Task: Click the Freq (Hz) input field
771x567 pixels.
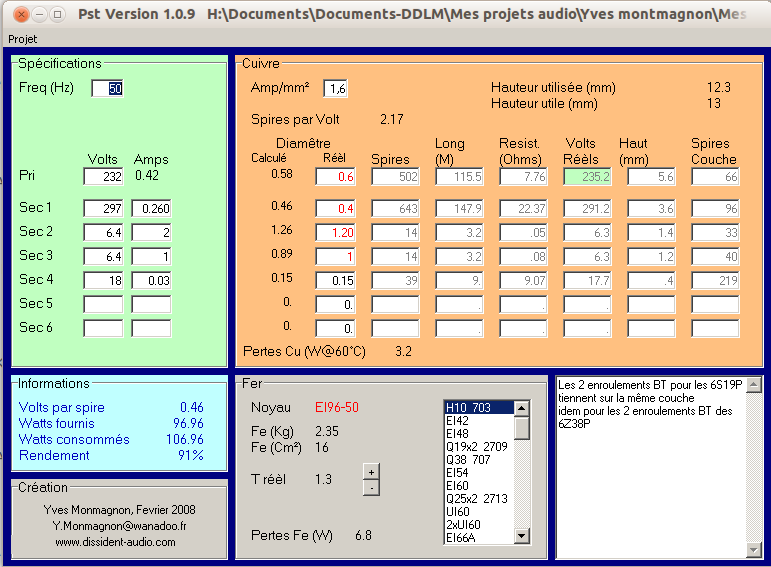Action: 107,89
